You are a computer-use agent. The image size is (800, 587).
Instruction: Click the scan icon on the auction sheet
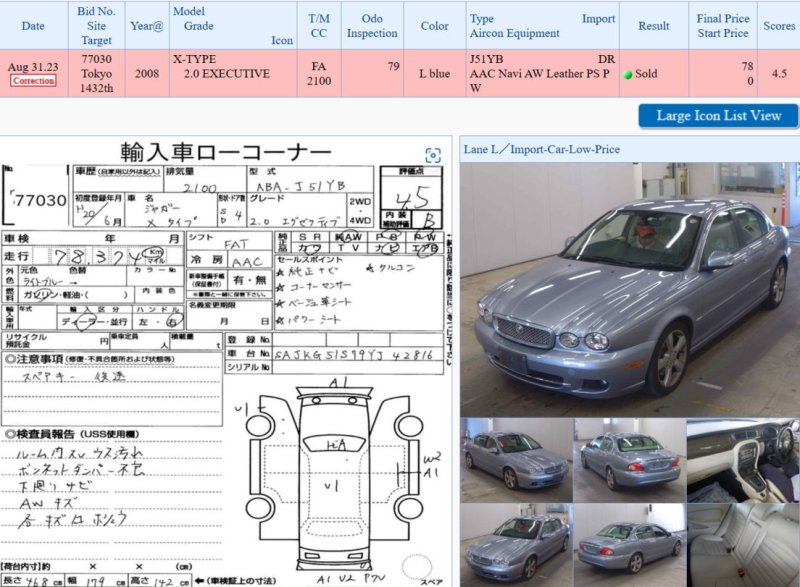point(432,155)
